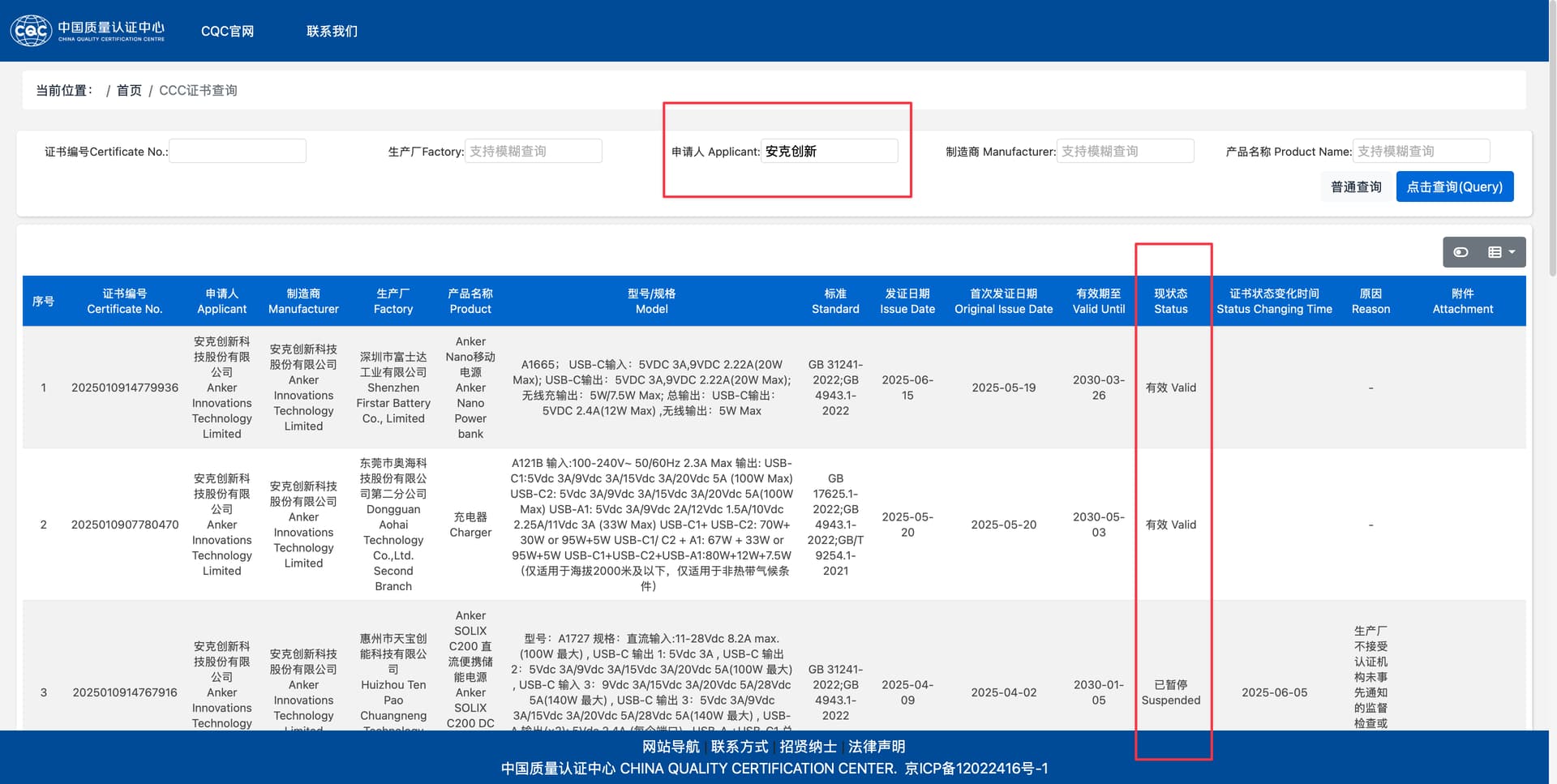Click the CCC证书查询 breadcrumb item
Viewport: 1557px width, 784px height.
click(x=198, y=90)
